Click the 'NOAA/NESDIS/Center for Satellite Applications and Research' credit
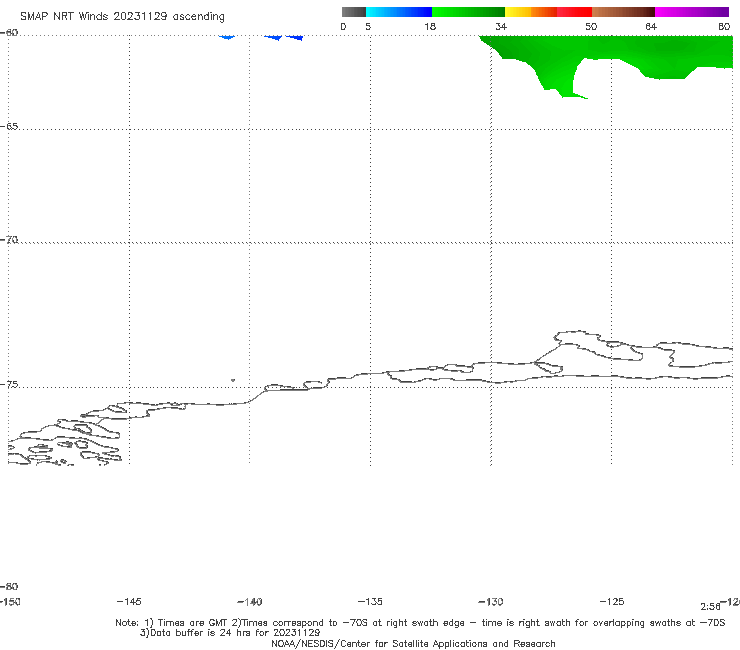740x650 pixels. (x=413, y=643)
